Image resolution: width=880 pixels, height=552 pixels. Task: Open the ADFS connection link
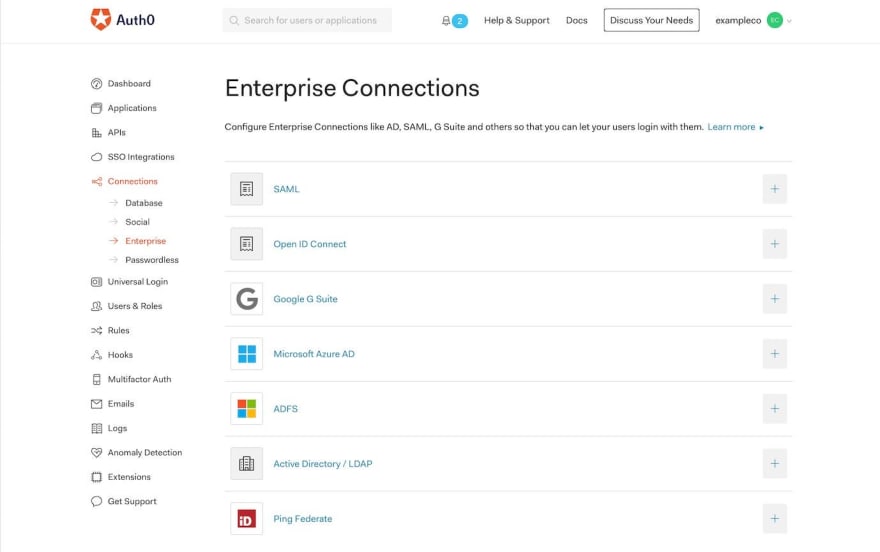click(x=285, y=409)
